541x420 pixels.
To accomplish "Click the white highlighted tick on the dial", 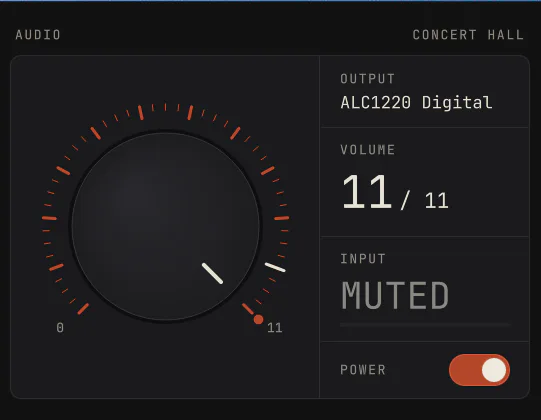I will [x=275, y=267].
